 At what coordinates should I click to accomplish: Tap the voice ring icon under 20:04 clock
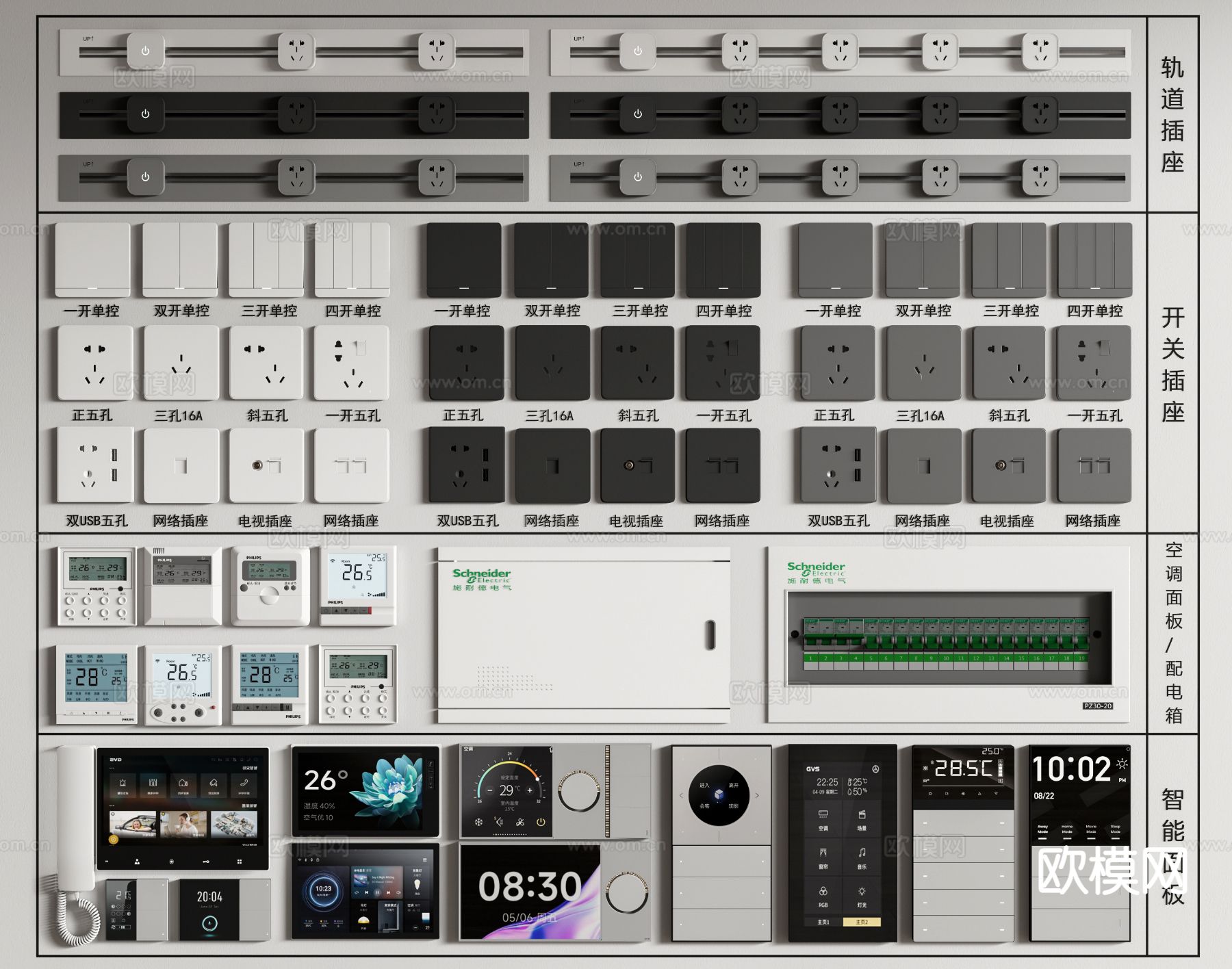tap(209, 923)
